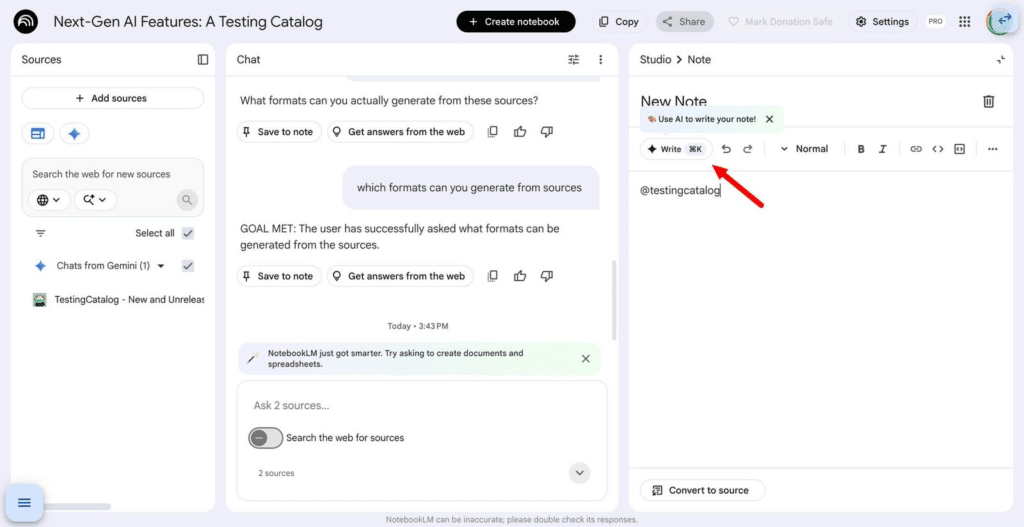Click the note body with @testingcatalog
Image resolution: width=1024 pixels, height=527 pixels.
coord(680,191)
